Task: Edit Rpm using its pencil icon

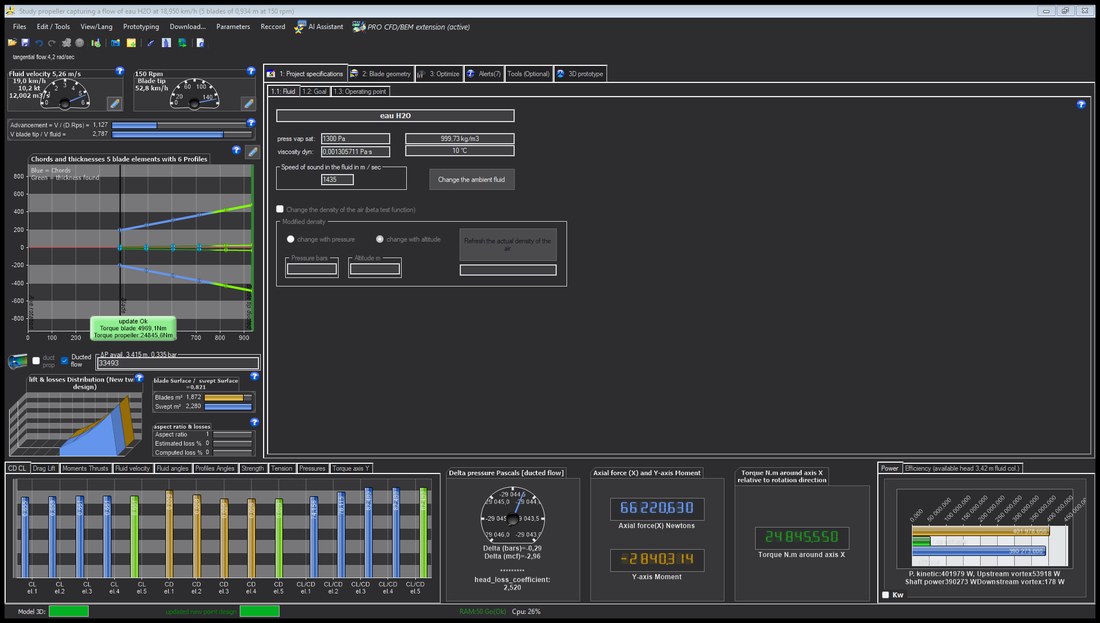Action: click(248, 103)
